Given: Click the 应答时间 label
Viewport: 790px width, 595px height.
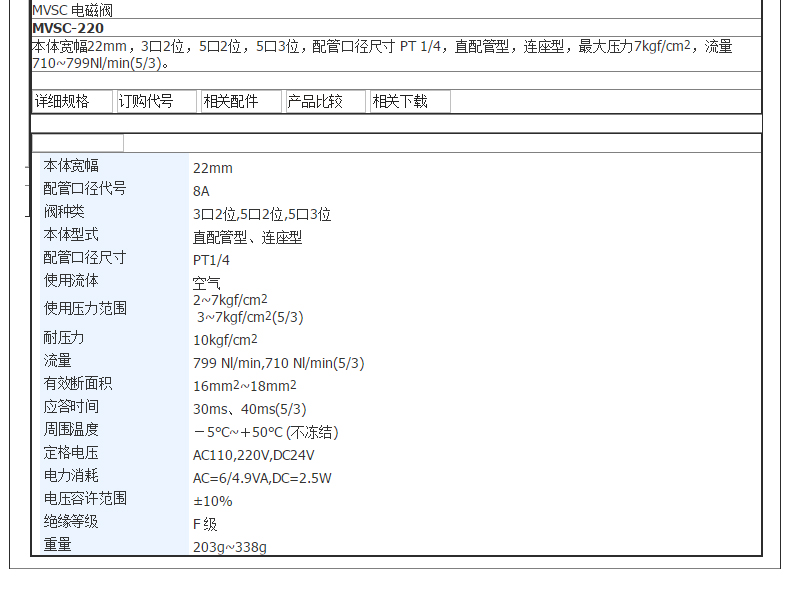Looking at the screenshot, I should [x=71, y=406].
